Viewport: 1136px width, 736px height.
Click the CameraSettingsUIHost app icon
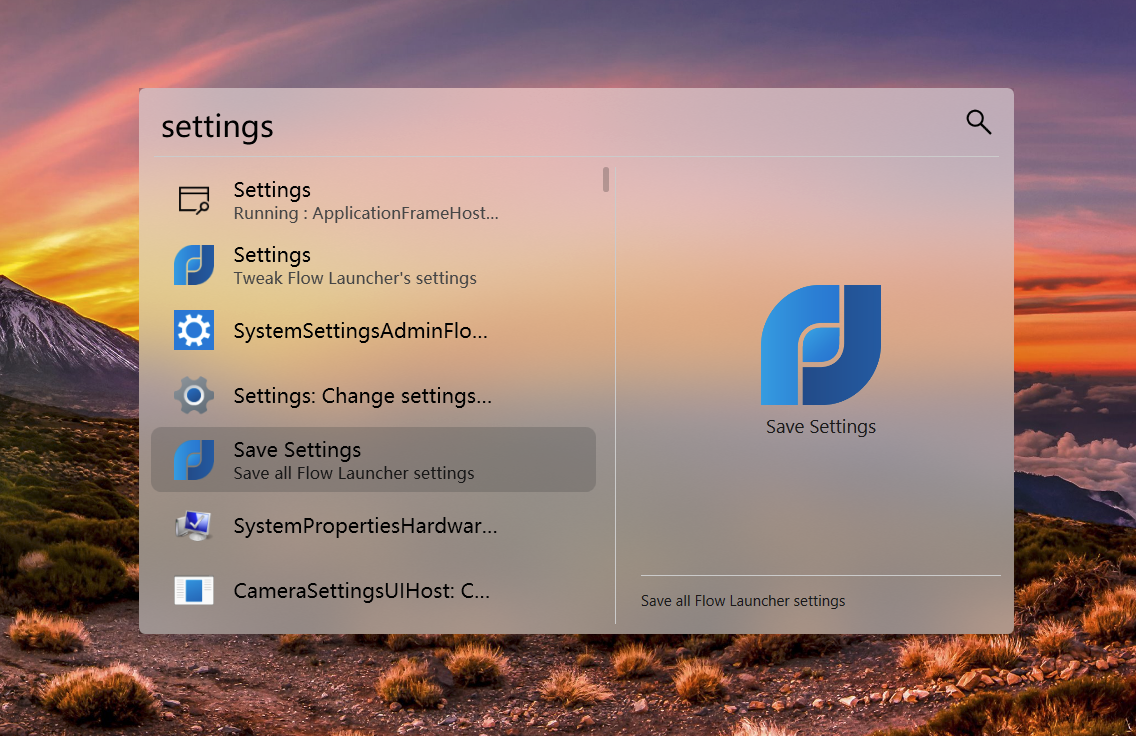click(193, 590)
